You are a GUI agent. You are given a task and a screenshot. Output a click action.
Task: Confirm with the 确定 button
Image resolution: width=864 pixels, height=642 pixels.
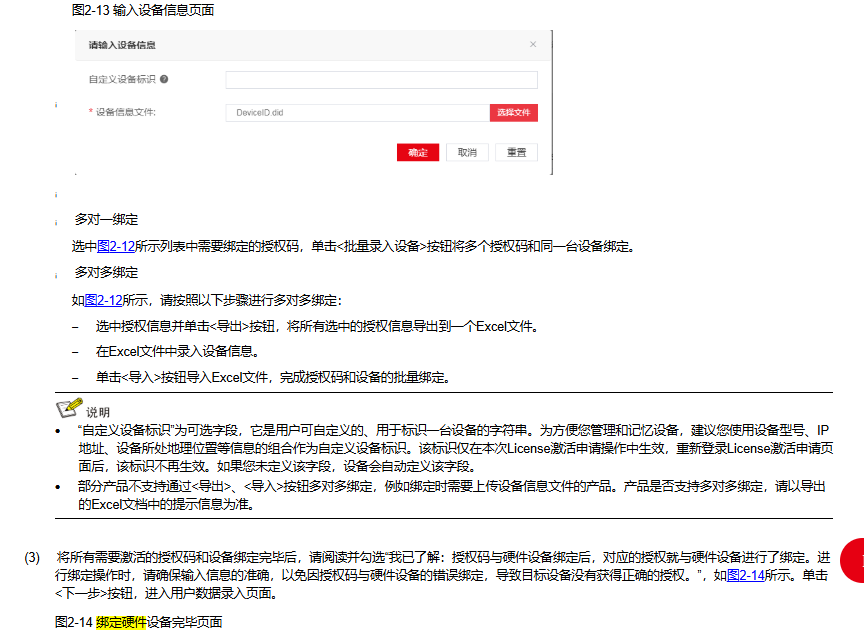coord(418,153)
